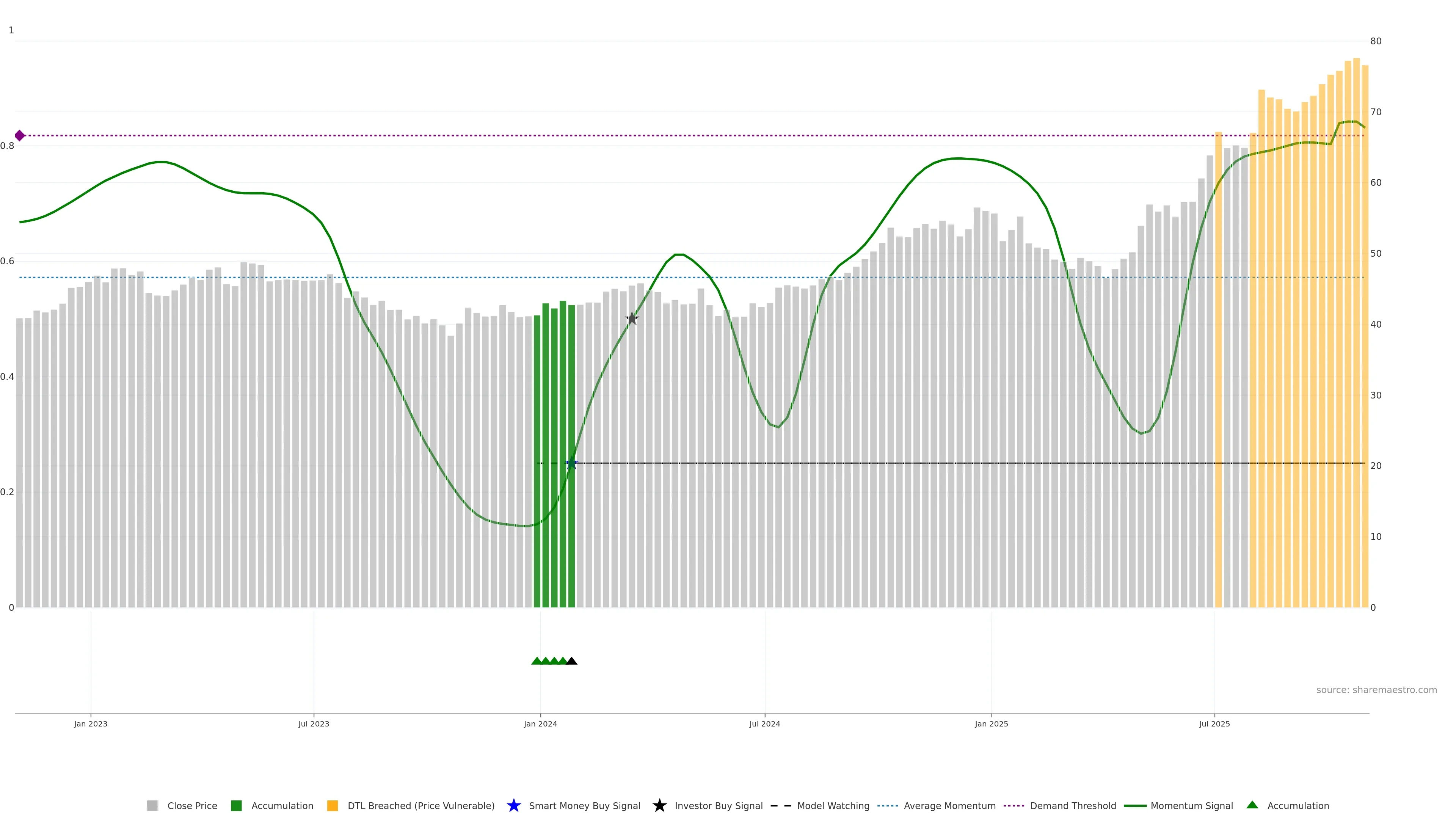
Task: Toggle DTL Breached (Price Vulnerable) legend entry
Action: tap(420, 806)
